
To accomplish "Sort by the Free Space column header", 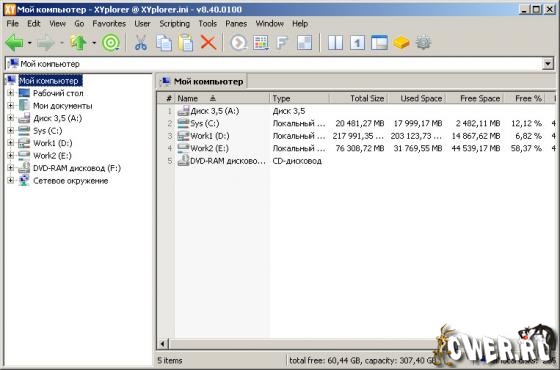I will [x=475, y=98].
